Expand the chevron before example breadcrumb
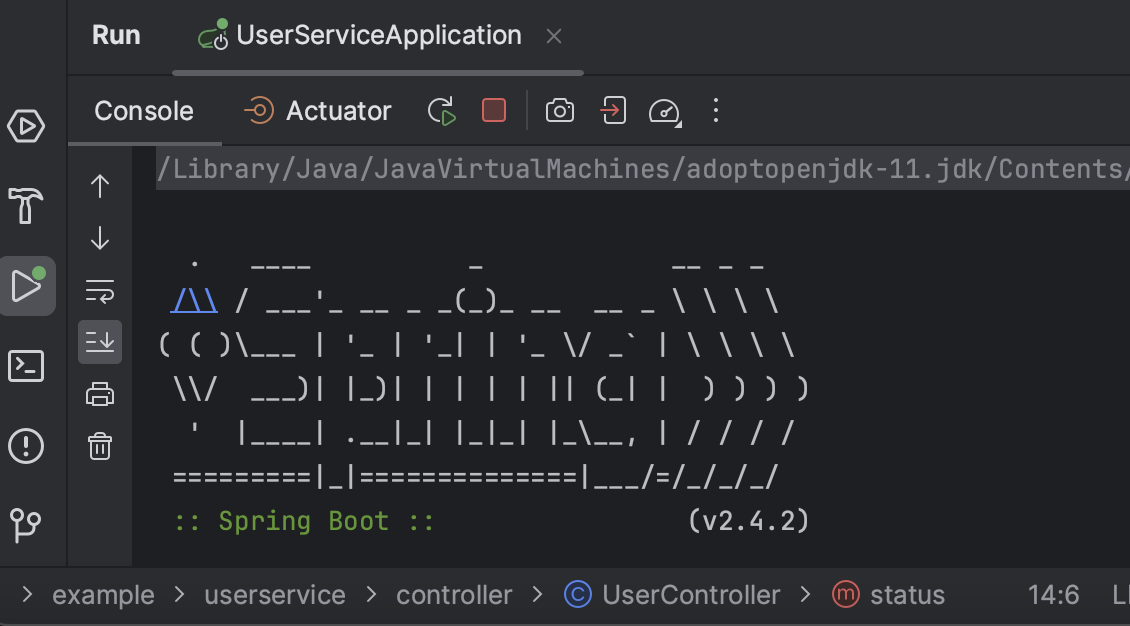 pos(27,594)
